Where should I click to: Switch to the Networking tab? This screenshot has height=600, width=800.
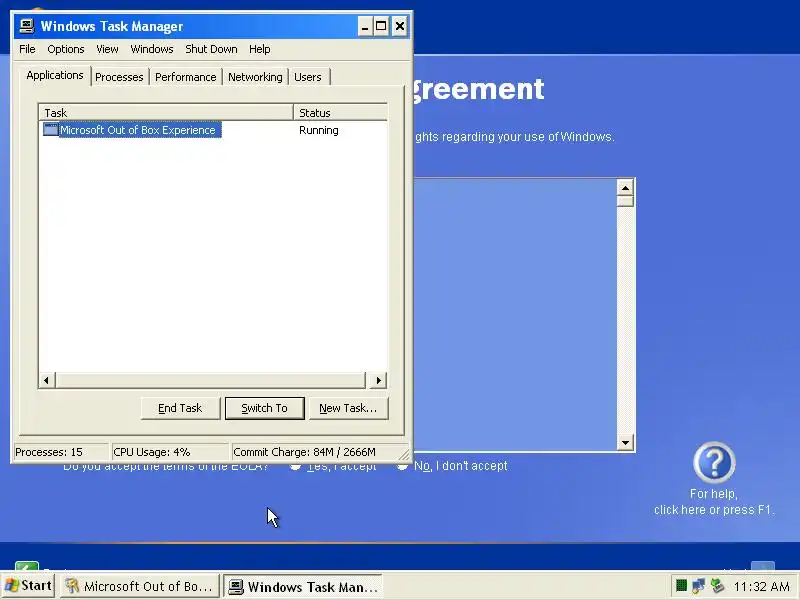[x=255, y=77]
